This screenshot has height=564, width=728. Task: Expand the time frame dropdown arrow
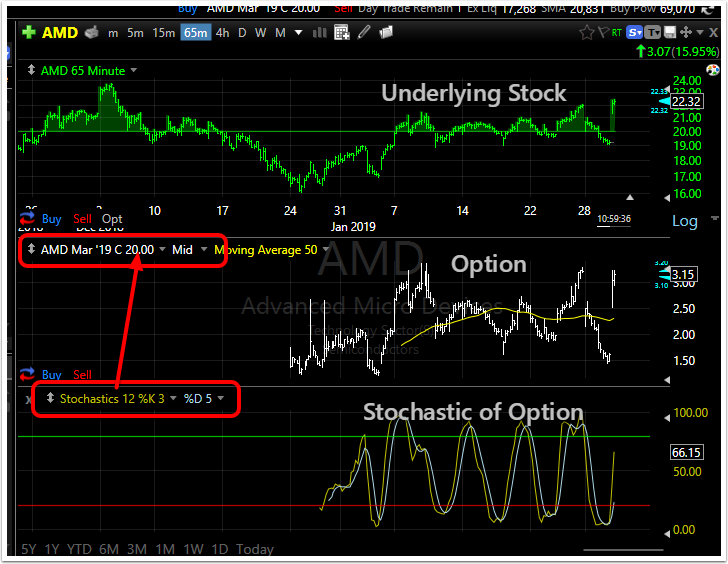click(x=299, y=33)
